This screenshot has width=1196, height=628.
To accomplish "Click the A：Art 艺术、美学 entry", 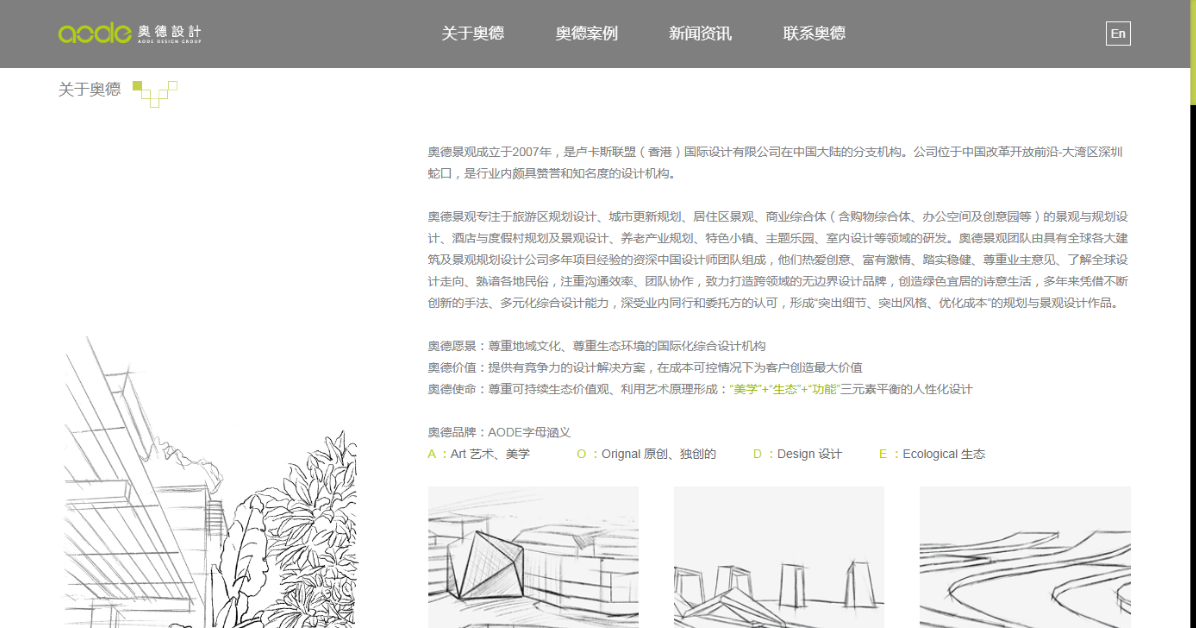I will pyautogui.click(x=478, y=453).
